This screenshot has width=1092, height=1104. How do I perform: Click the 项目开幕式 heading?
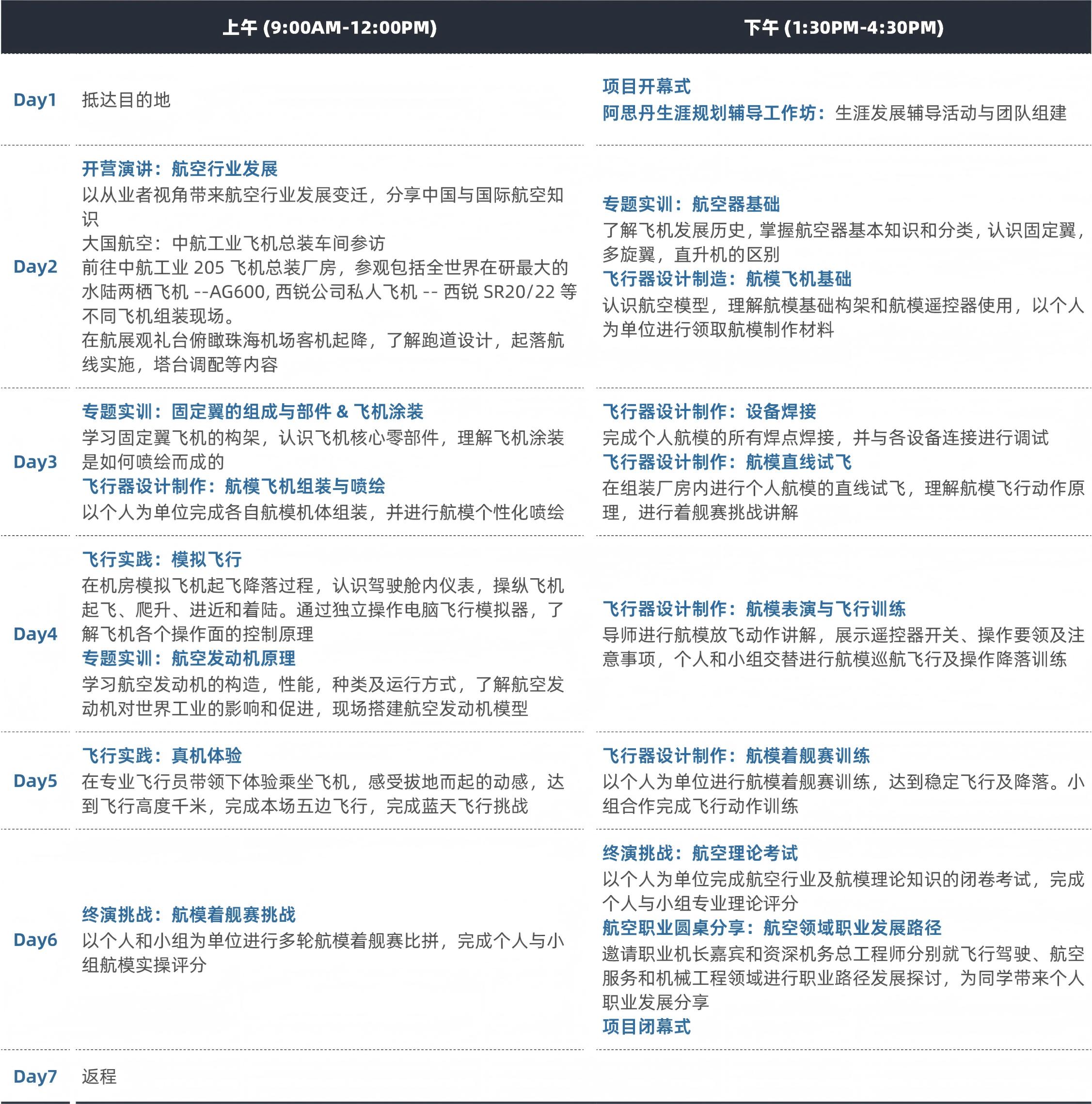coord(646,87)
